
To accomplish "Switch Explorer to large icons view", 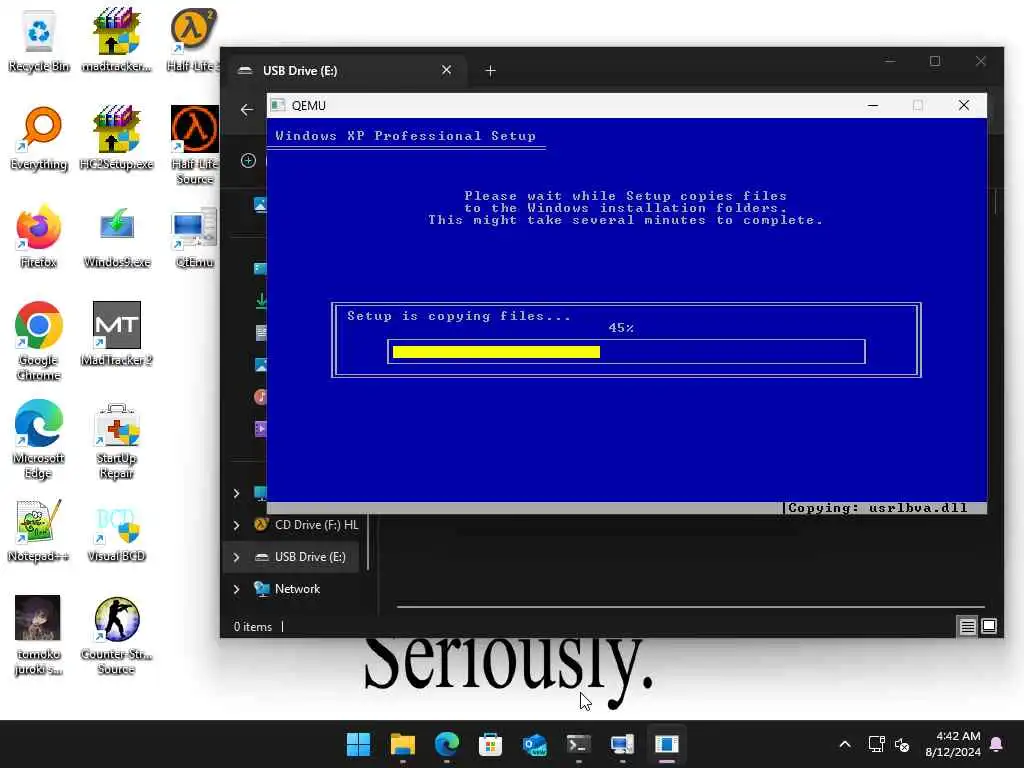I will tap(989, 626).
